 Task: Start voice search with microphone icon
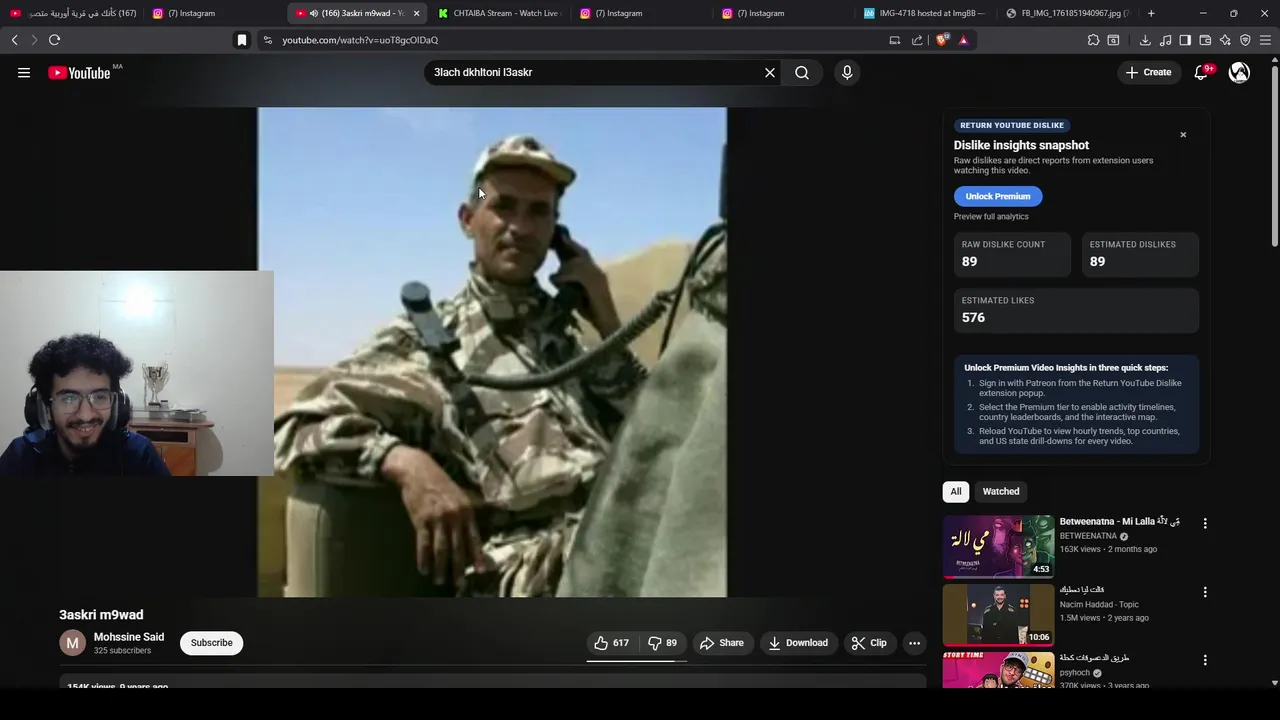pyautogui.click(x=847, y=72)
